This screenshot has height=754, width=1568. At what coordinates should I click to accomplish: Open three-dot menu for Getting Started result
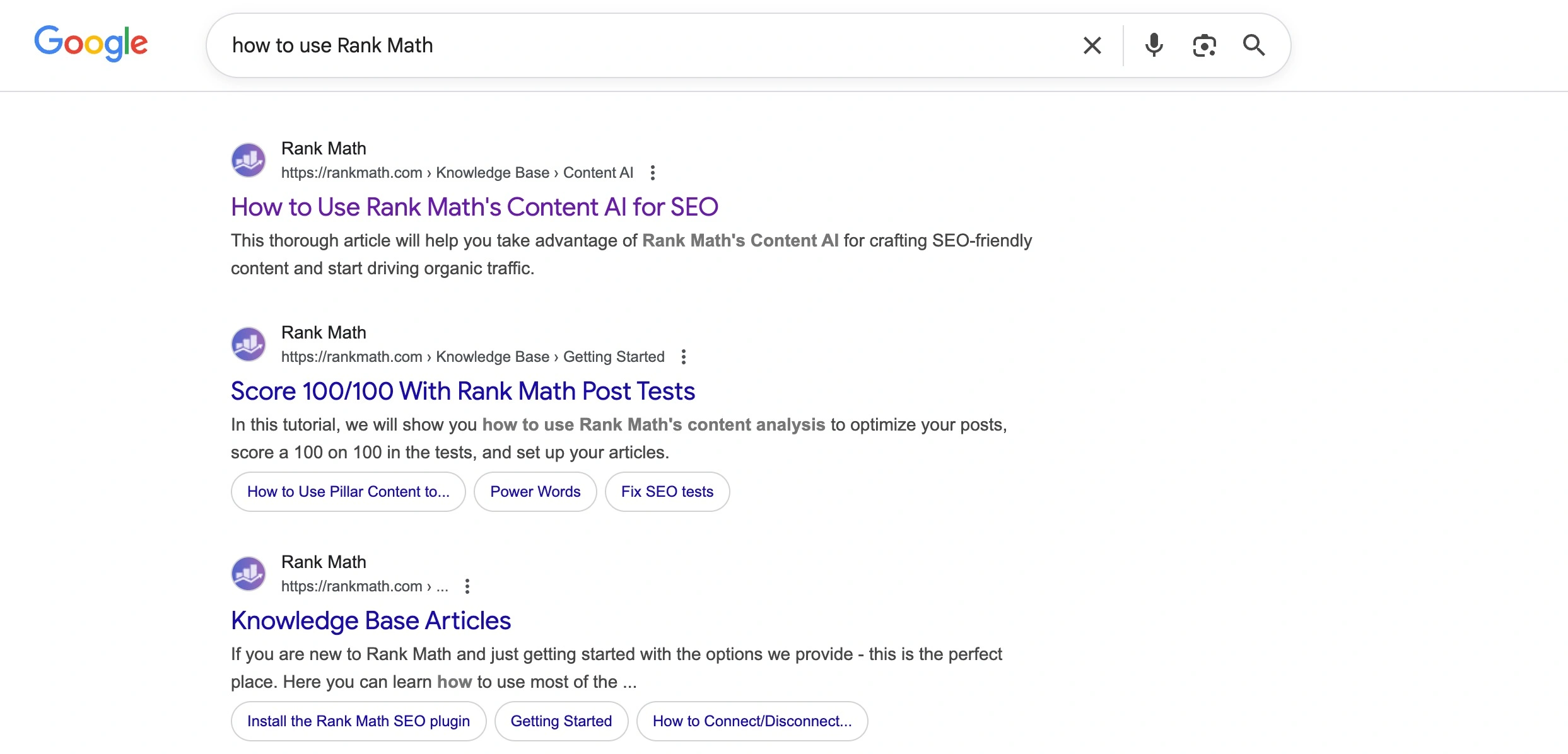(684, 357)
